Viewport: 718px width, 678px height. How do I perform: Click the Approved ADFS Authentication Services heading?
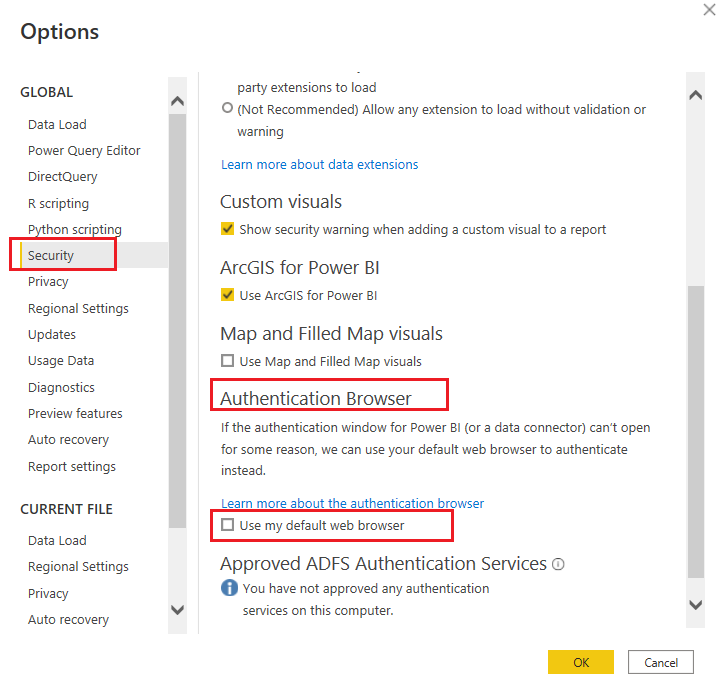coord(384,564)
